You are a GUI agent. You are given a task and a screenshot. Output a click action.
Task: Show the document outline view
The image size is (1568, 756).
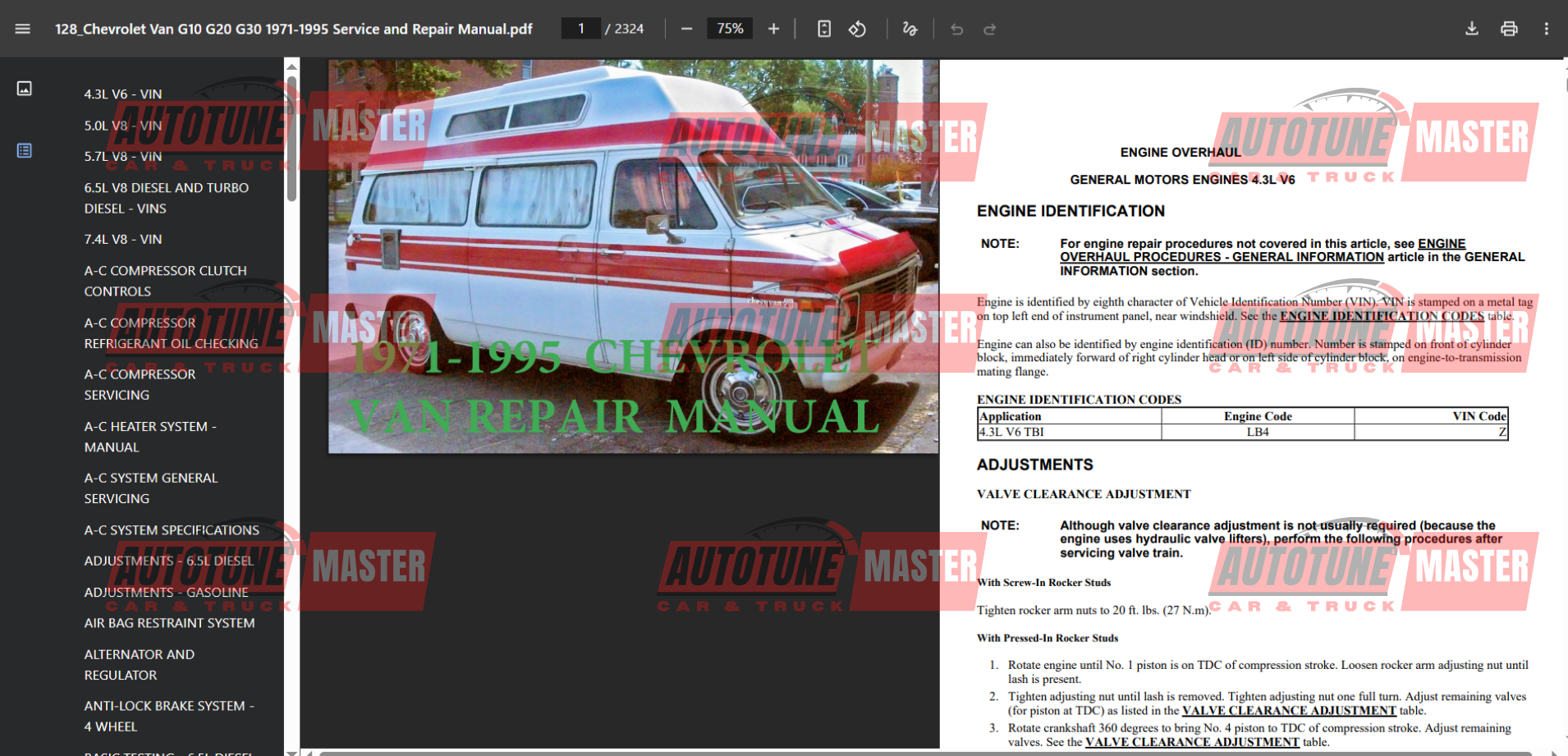click(25, 150)
